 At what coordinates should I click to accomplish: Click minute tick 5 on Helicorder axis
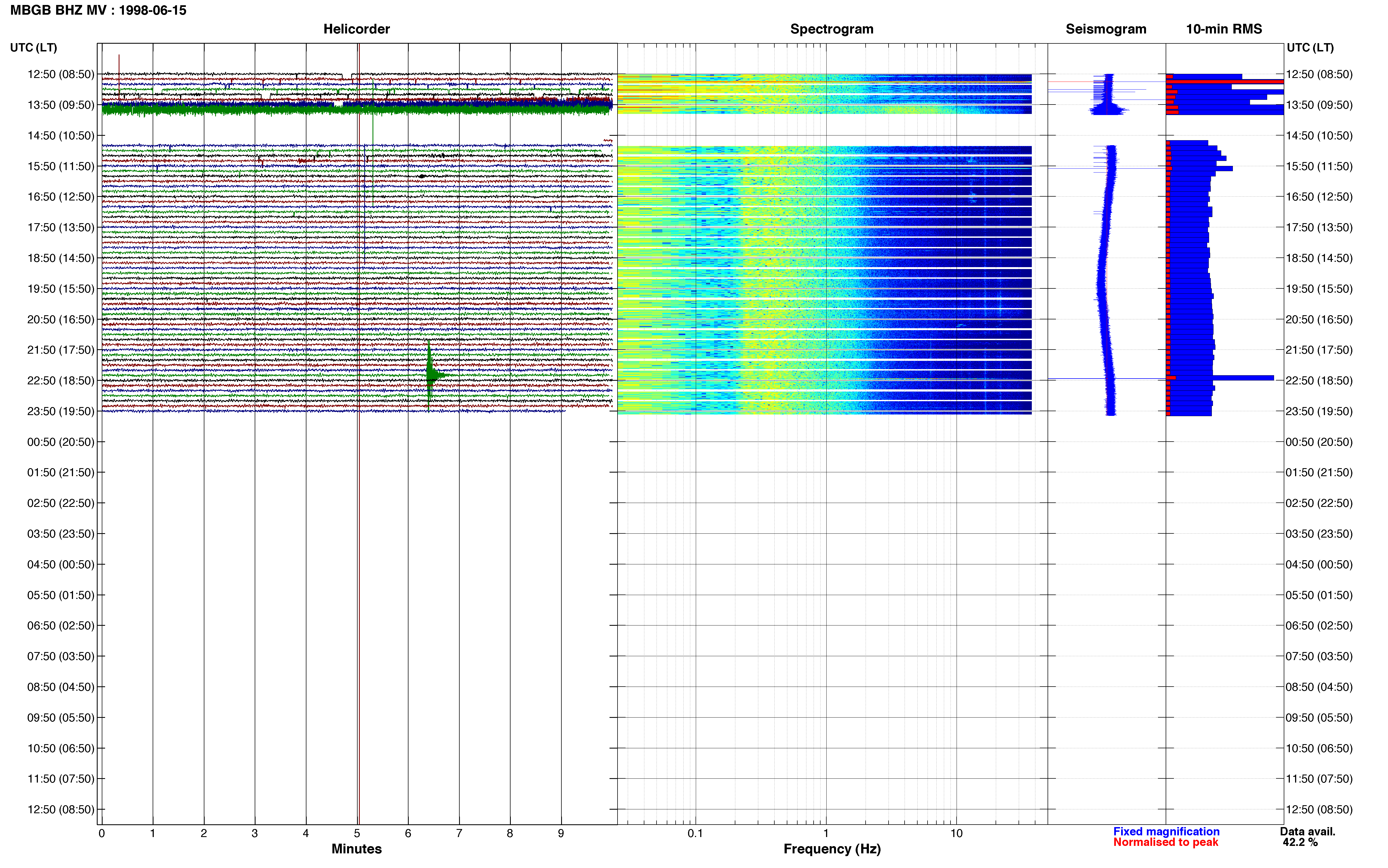(357, 833)
